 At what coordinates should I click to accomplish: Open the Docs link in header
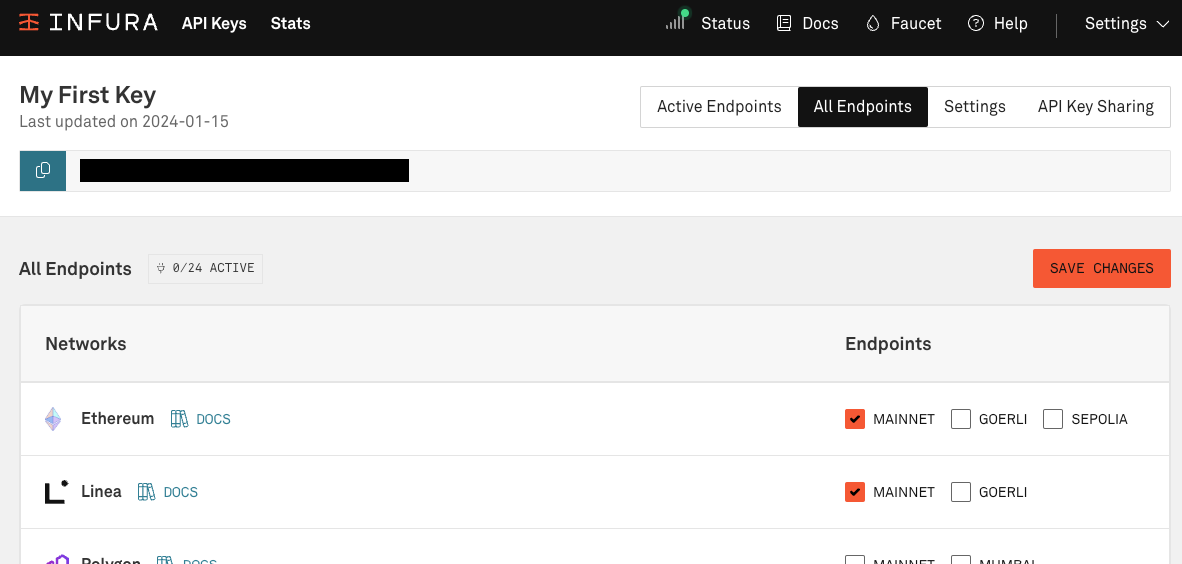point(820,23)
